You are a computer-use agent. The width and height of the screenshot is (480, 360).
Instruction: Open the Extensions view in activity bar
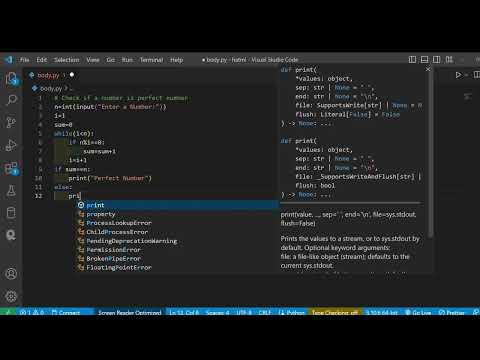click(11, 168)
